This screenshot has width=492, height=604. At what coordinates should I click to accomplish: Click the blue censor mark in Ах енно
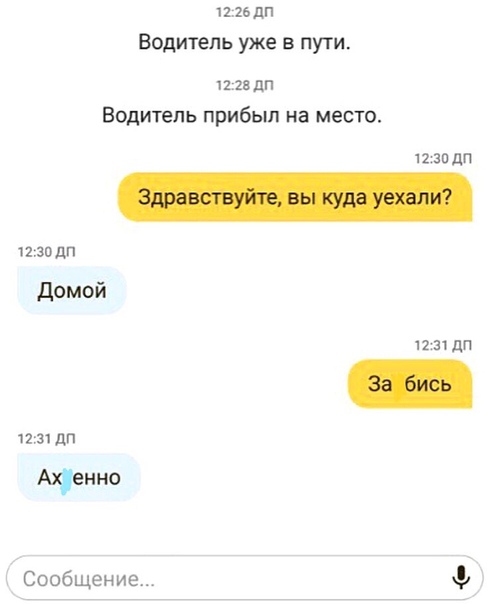point(67,481)
